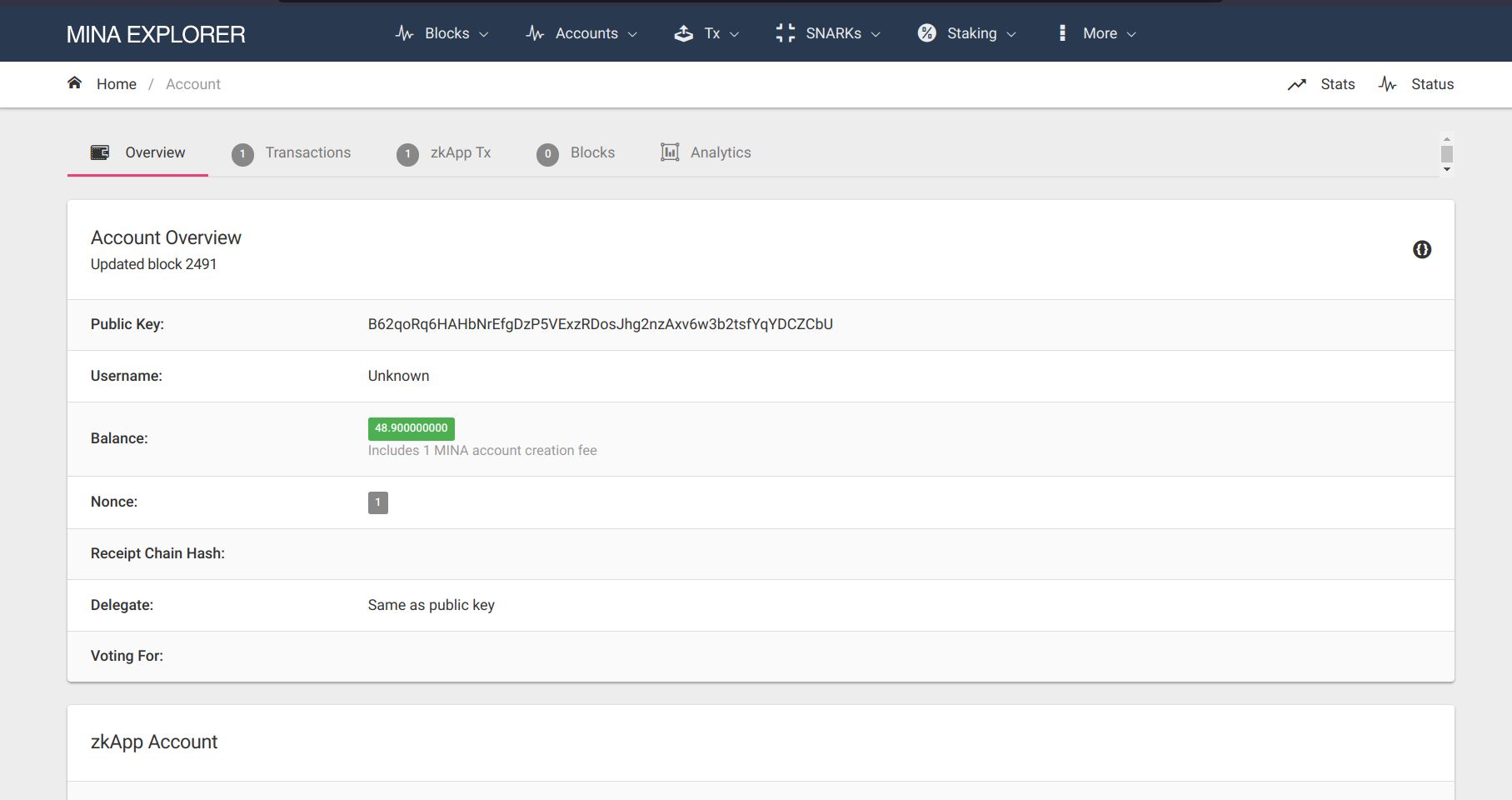
Task: Click the green 48.900000000 balance badge
Action: point(412,428)
